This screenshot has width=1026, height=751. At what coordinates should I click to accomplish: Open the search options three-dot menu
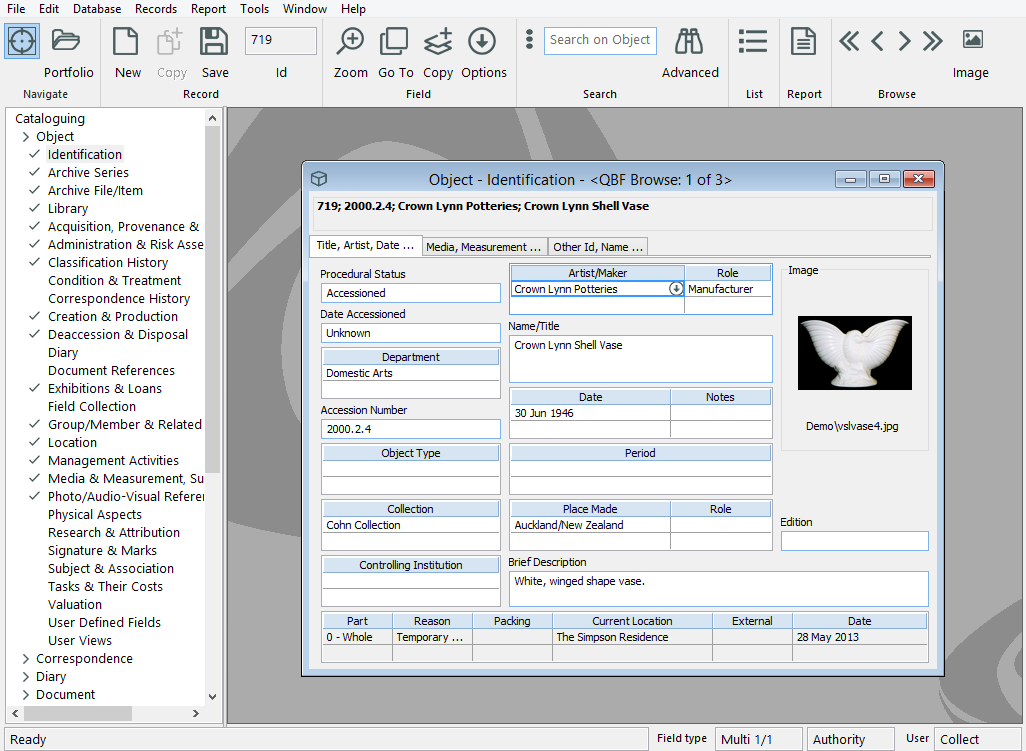[529, 39]
